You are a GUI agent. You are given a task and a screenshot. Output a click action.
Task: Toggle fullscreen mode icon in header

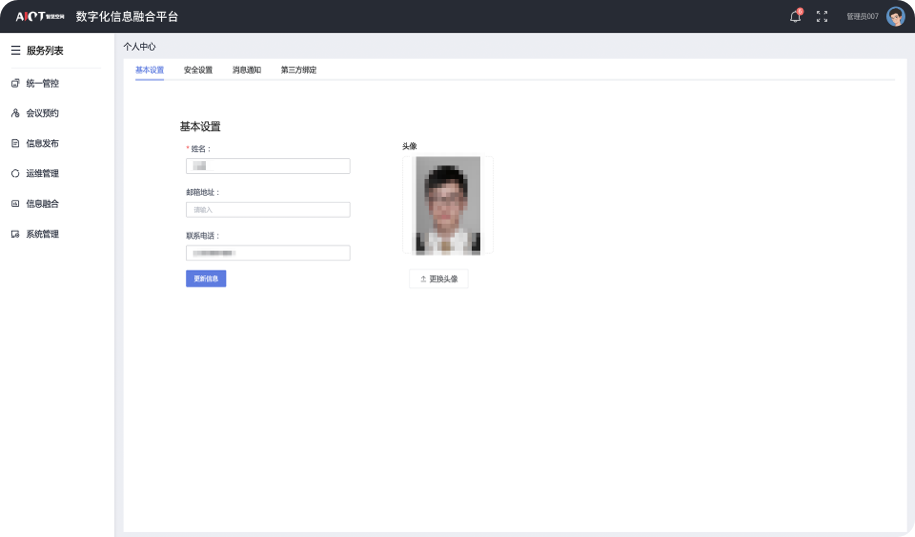(822, 16)
